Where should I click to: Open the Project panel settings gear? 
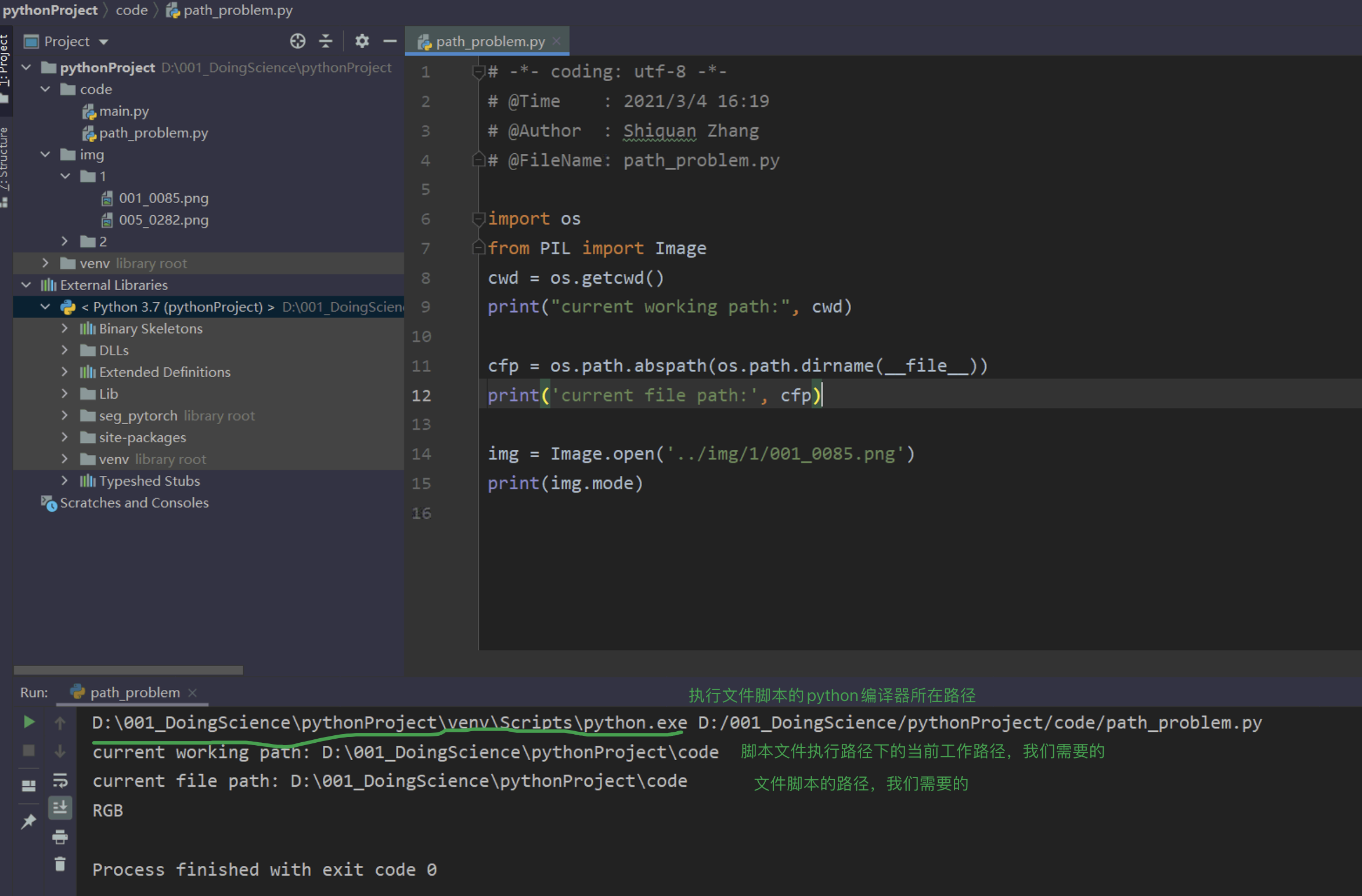coord(362,41)
